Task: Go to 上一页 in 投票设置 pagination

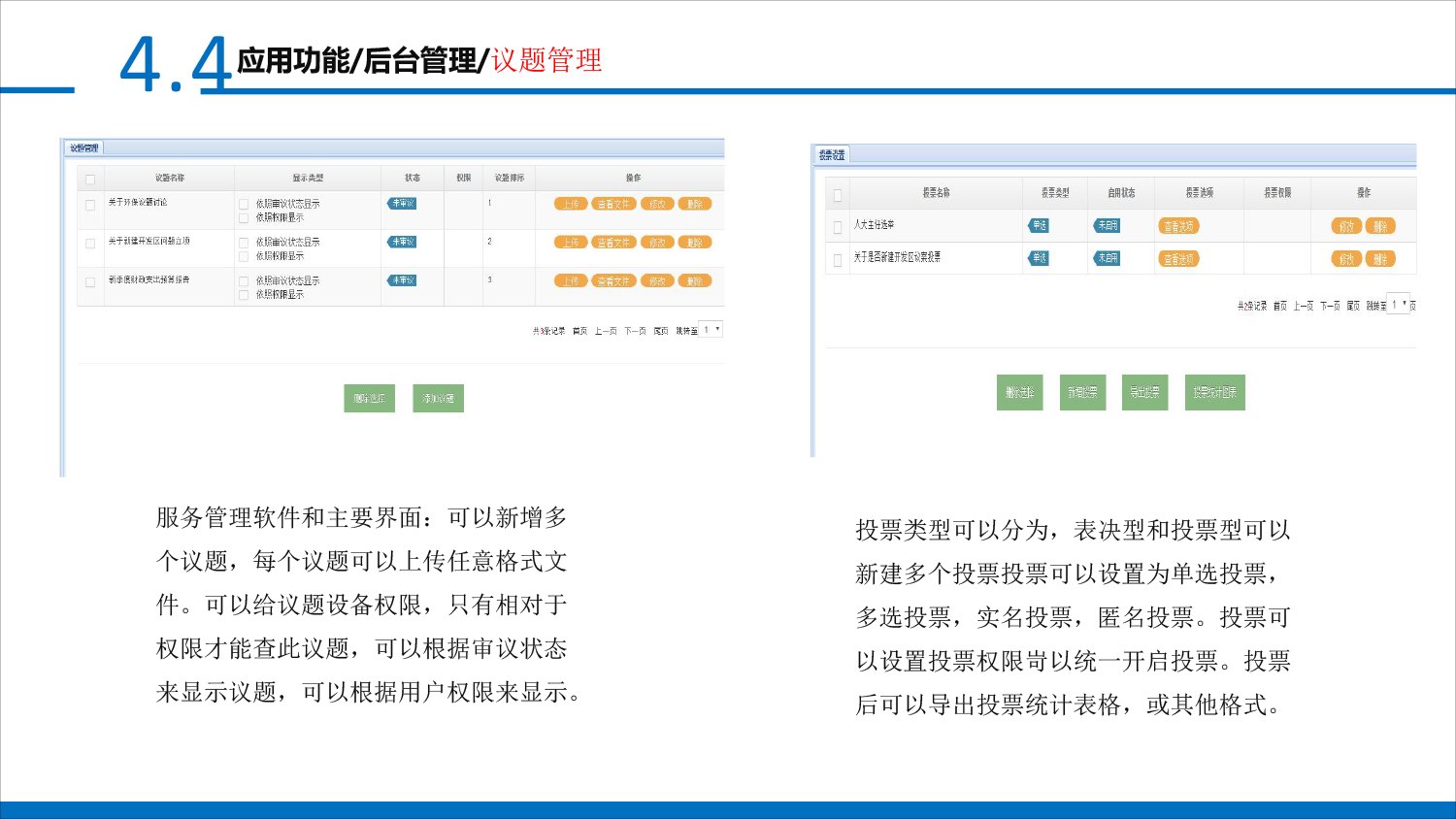Action: (x=1303, y=306)
